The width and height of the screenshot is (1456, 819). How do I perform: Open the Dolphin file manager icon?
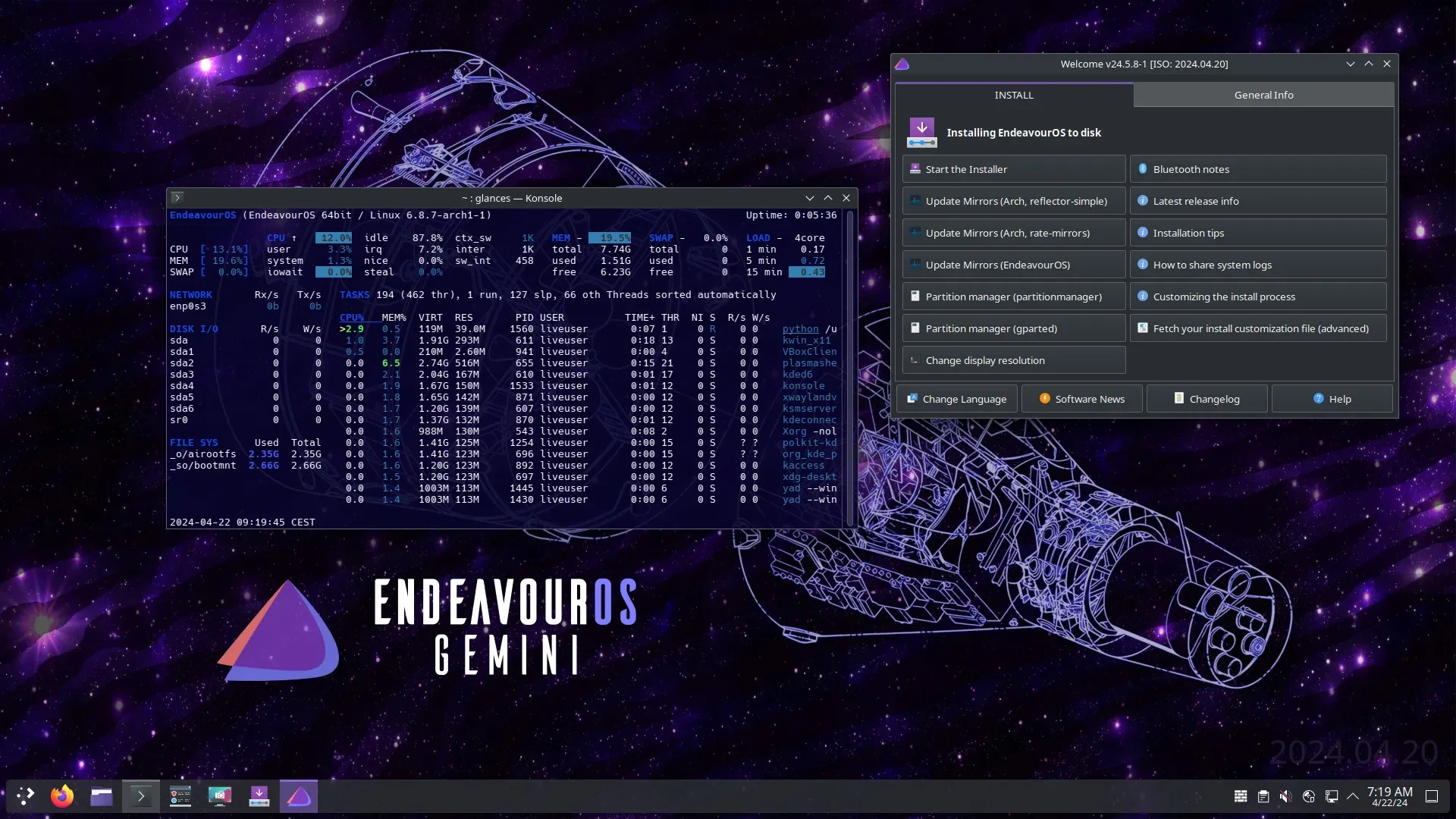point(102,796)
